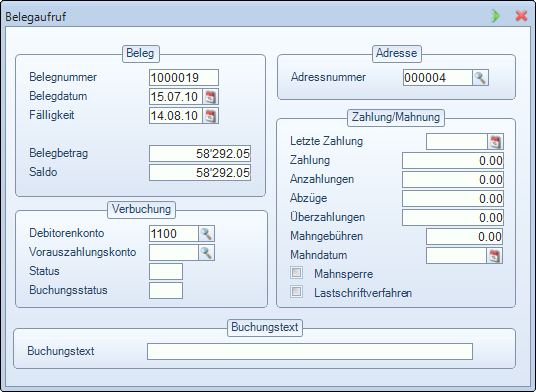Screen dimensions: 536x392
Task: Click the Lastschriftverfahren label text
Action: tap(363, 293)
